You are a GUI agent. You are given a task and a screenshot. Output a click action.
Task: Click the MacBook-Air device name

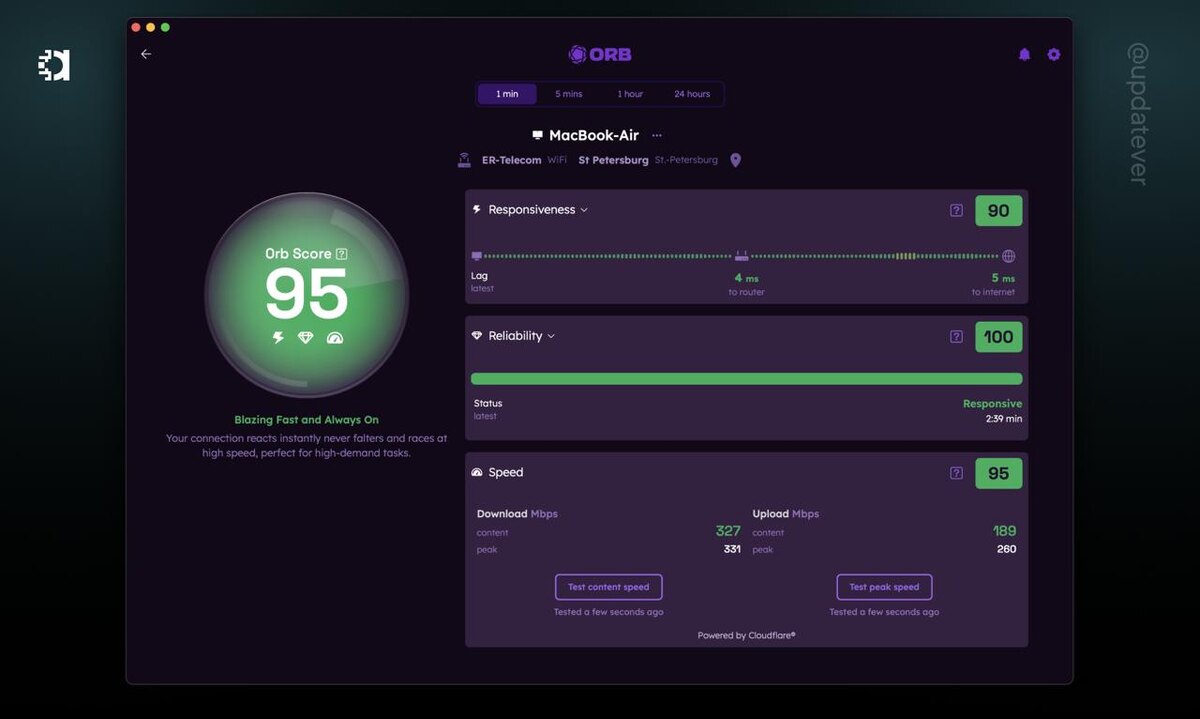[x=594, y=135]
